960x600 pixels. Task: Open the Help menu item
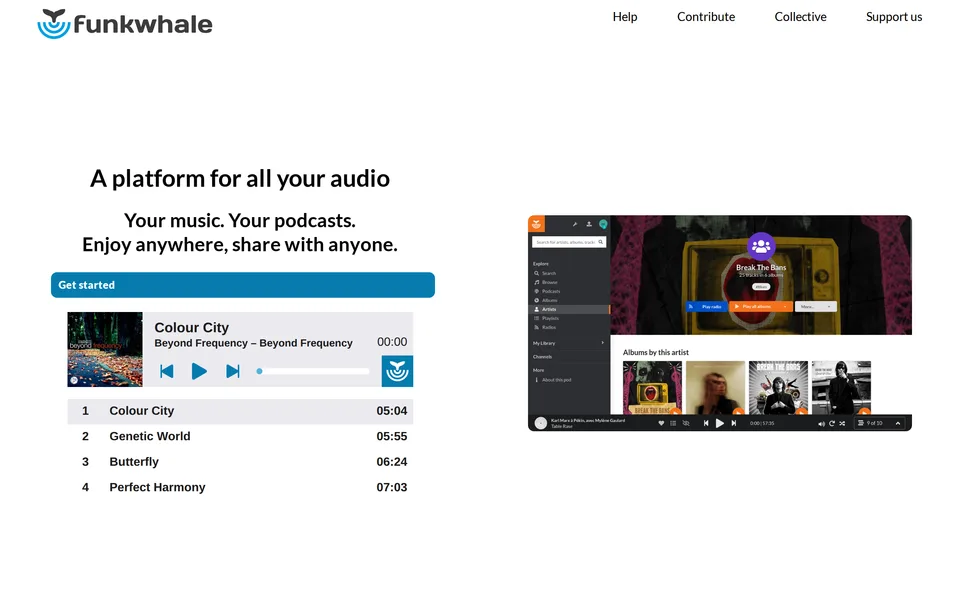click(624, 17)
